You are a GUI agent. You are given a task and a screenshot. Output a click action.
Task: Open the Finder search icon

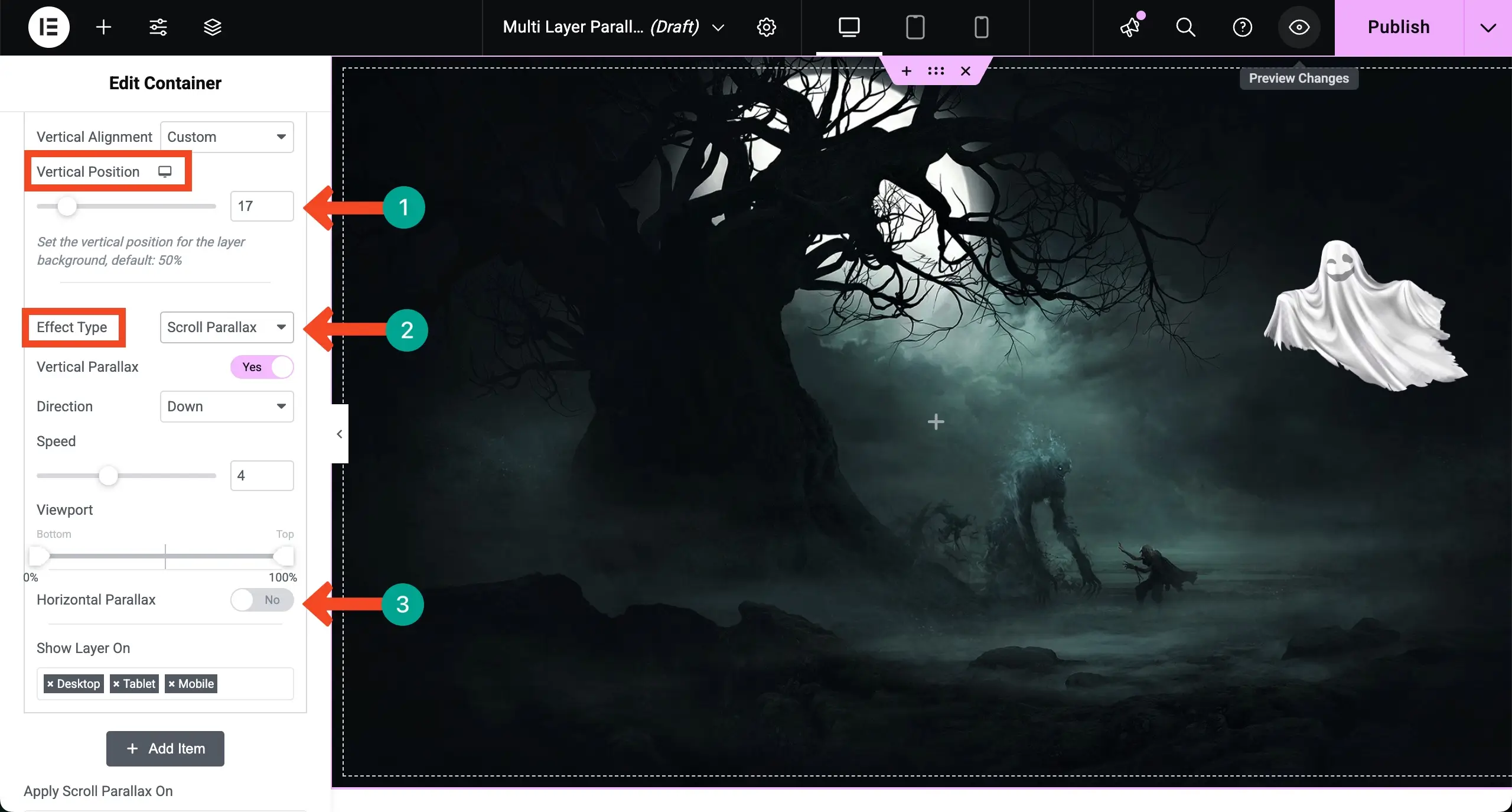click(1185, 27)
